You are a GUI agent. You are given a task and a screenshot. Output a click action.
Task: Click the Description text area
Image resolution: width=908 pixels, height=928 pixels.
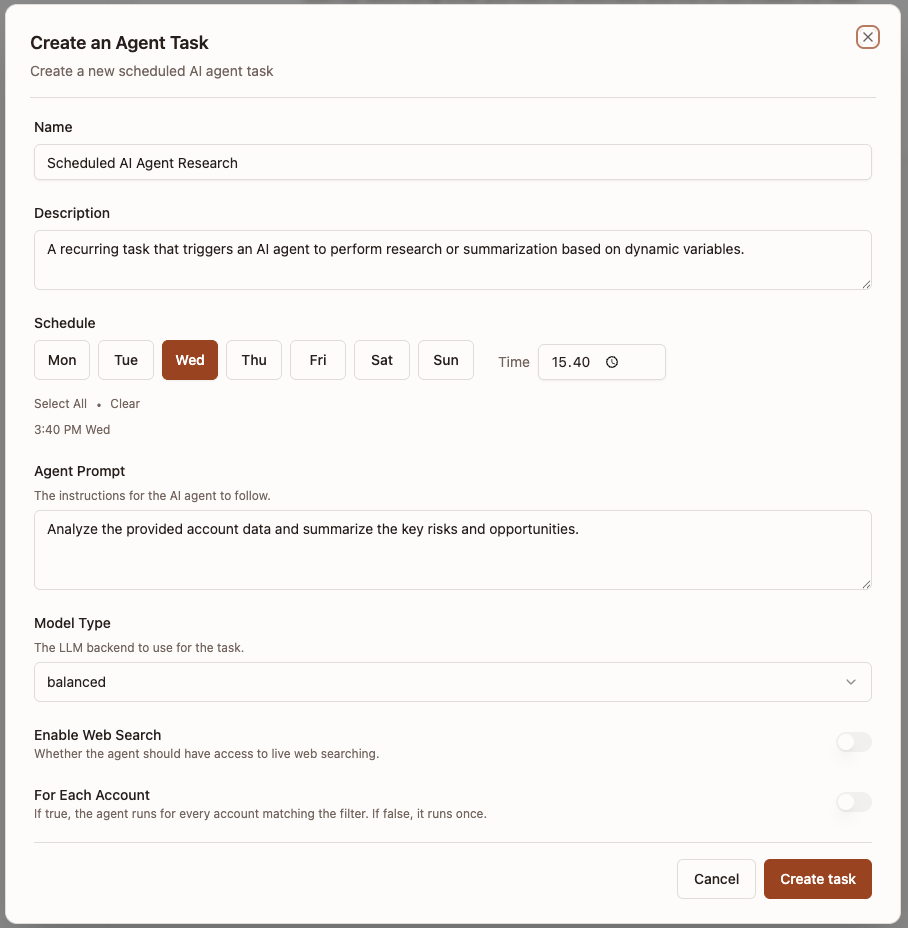(452, 258)
